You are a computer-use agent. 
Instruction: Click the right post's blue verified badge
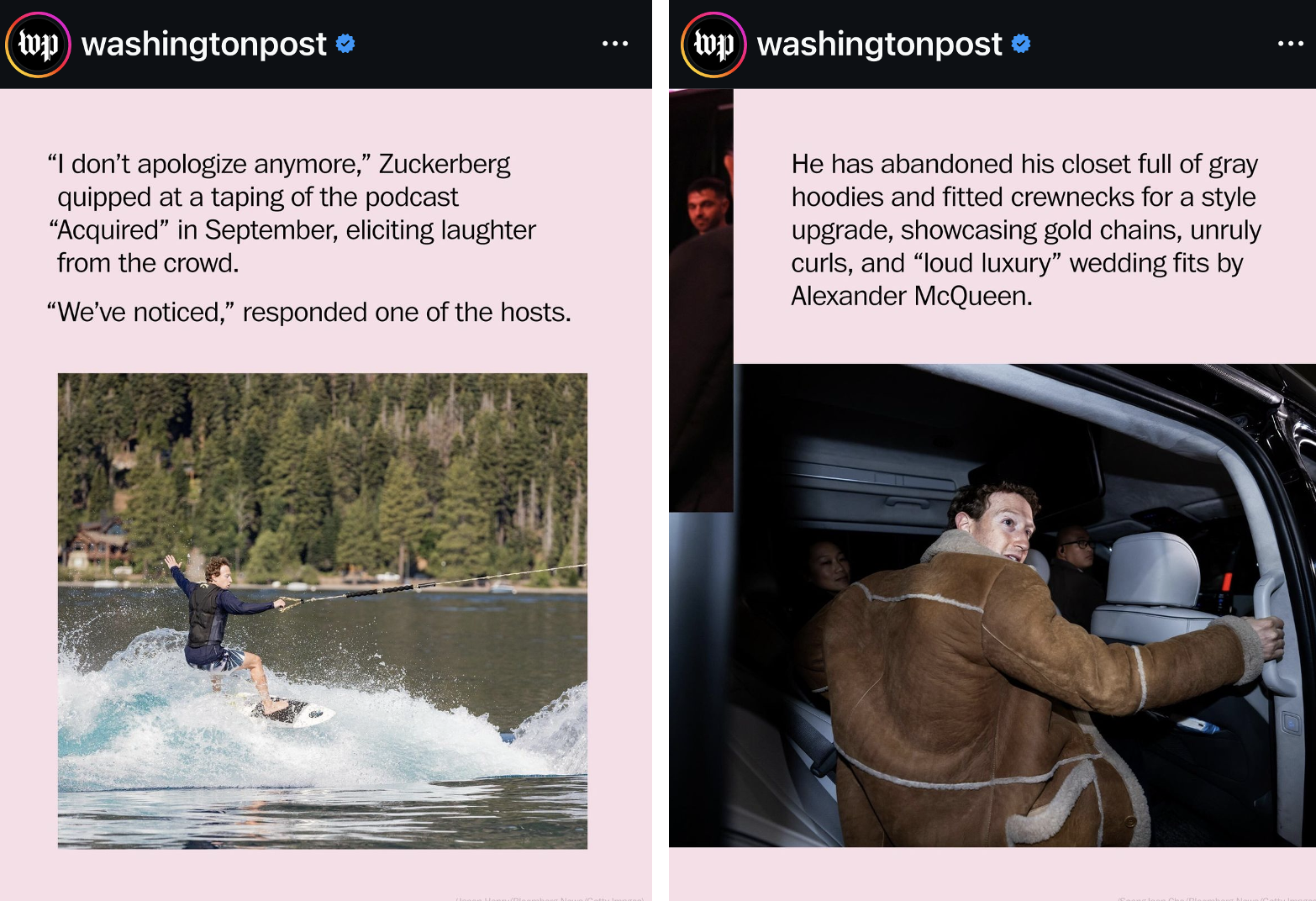click(1021, 44)
